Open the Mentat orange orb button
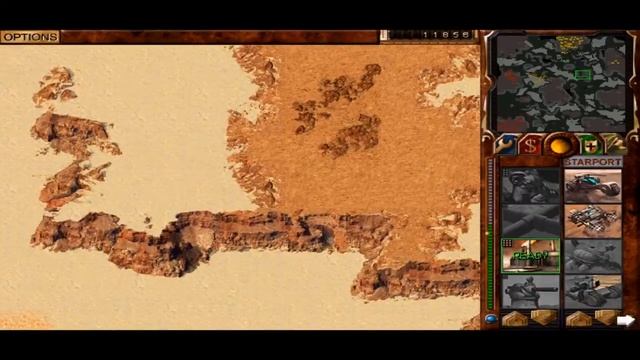The width and height of the screenshot is (640, 360). point(560,145)
